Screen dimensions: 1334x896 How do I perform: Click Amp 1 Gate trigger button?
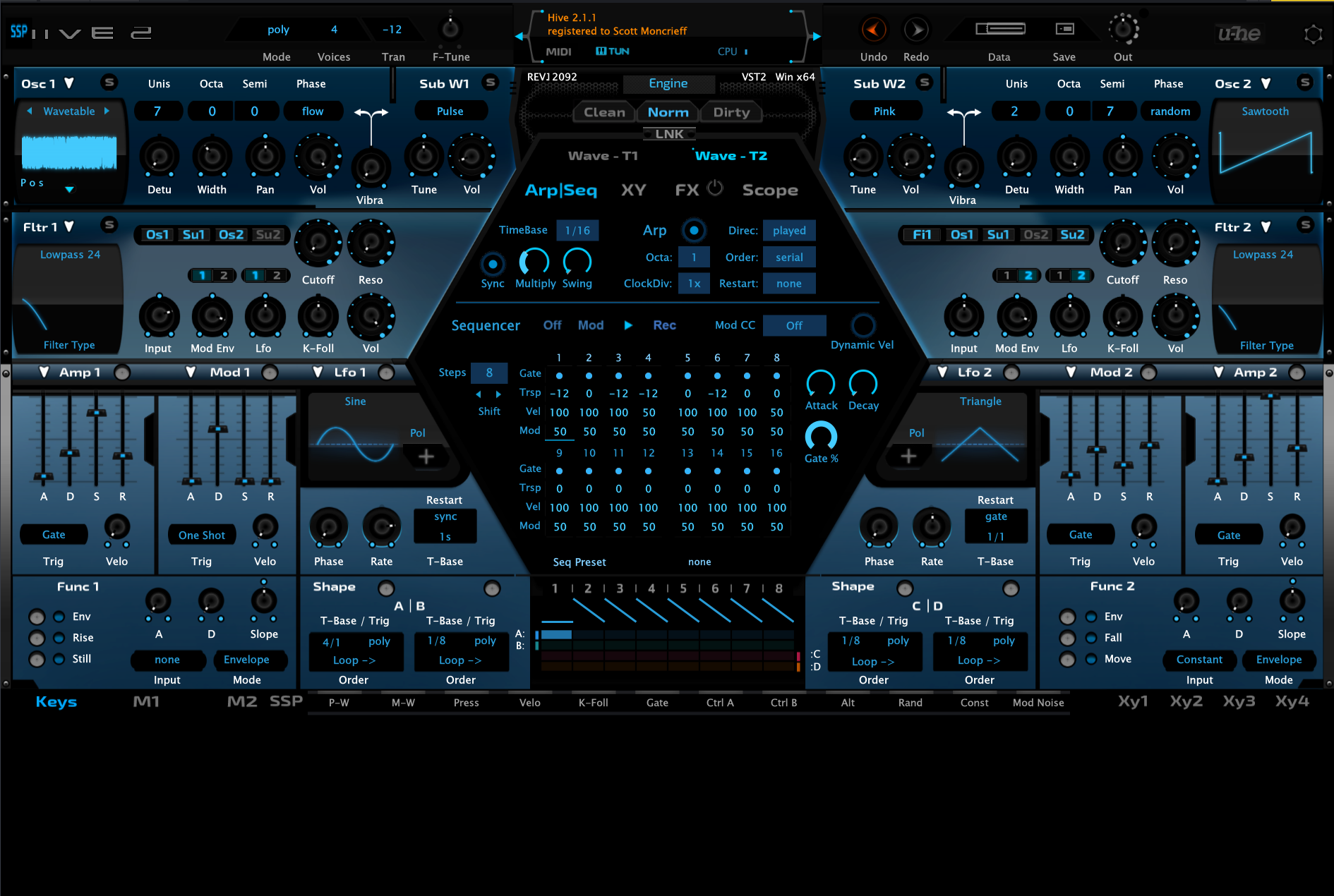[54, 535]
